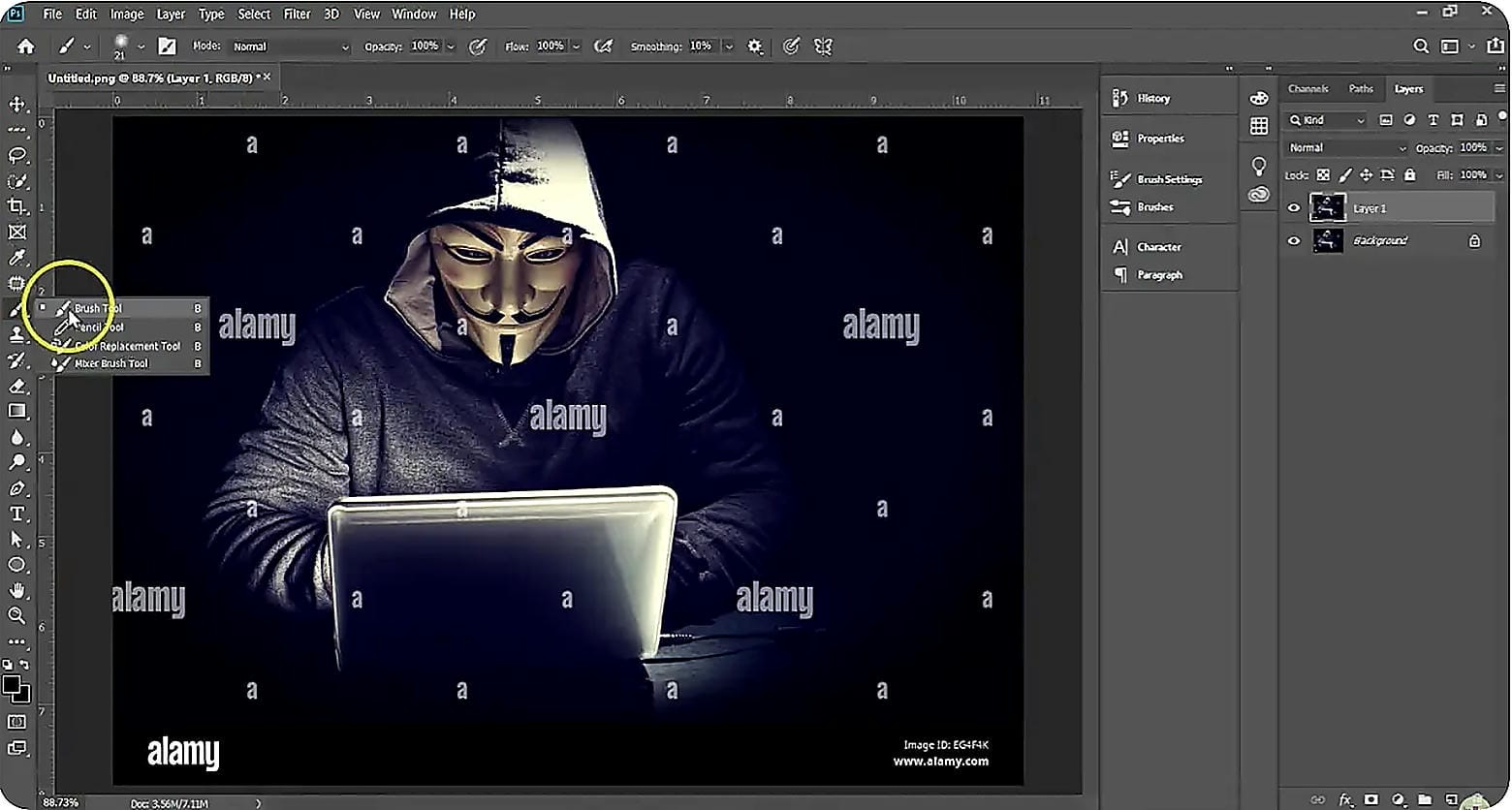Hide the Background layer visibility
The width and height of the screenshot is (1512, 810).
tap(1294, 240)
